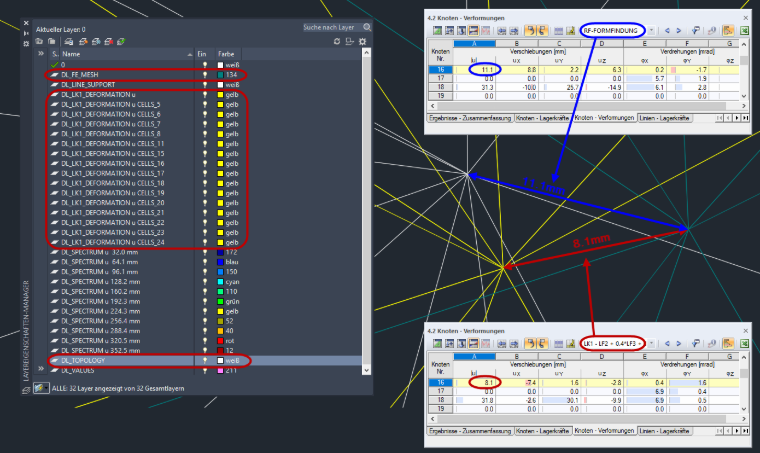Turn off DL_LK1_DEFORMATION u CELLS_24 light bulb
This screenshot has height=453, width=760.
pyautogui.click(x=205, y=242)
